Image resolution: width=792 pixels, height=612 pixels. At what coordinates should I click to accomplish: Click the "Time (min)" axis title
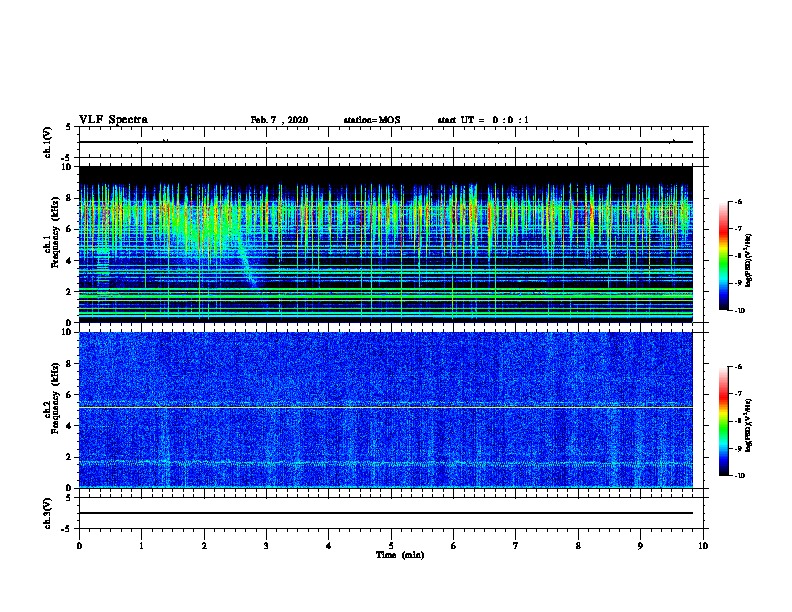click(x=400, y=555)
